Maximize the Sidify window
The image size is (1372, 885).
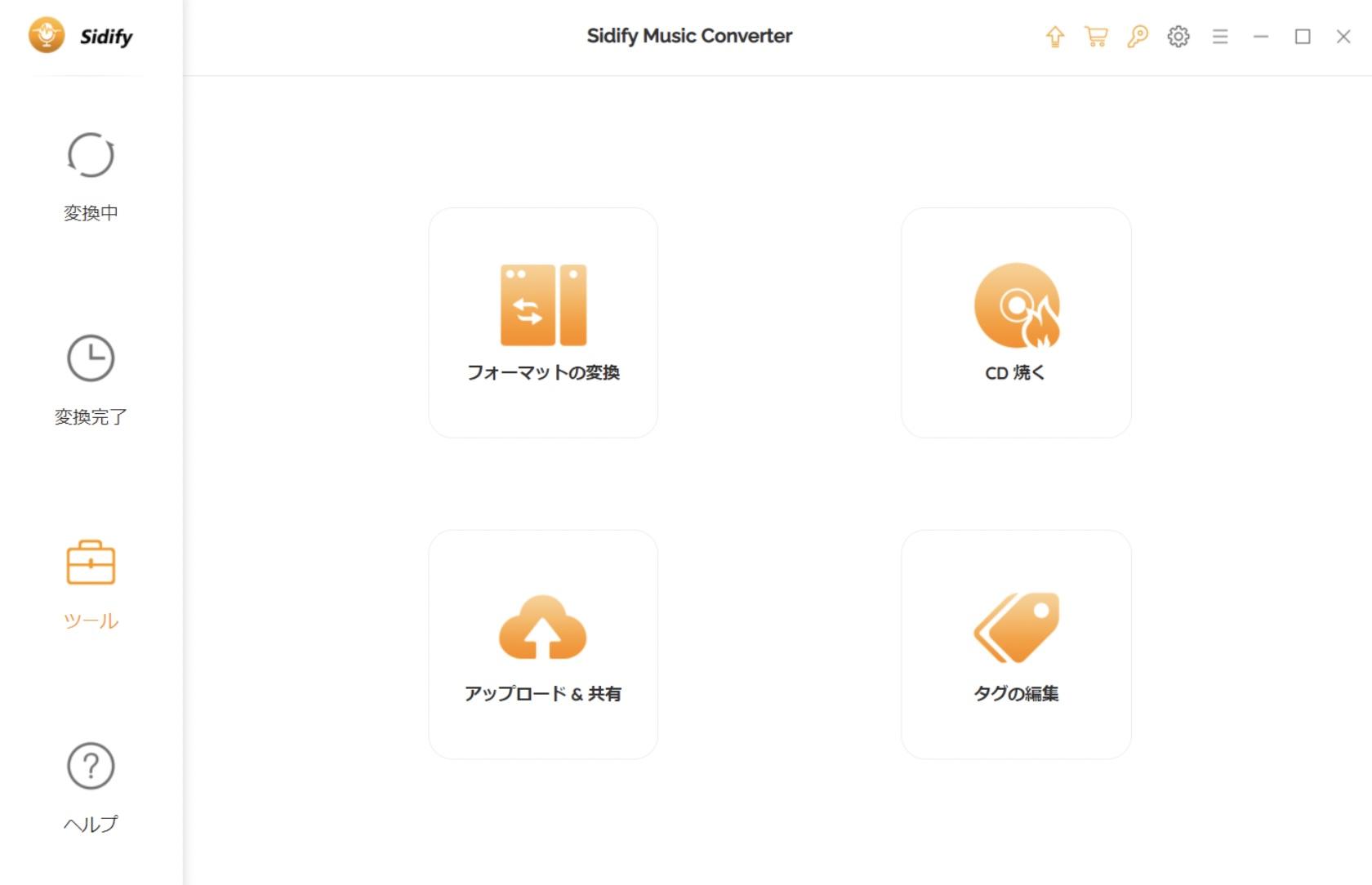pyautogui.click(x=1303, y=37)
